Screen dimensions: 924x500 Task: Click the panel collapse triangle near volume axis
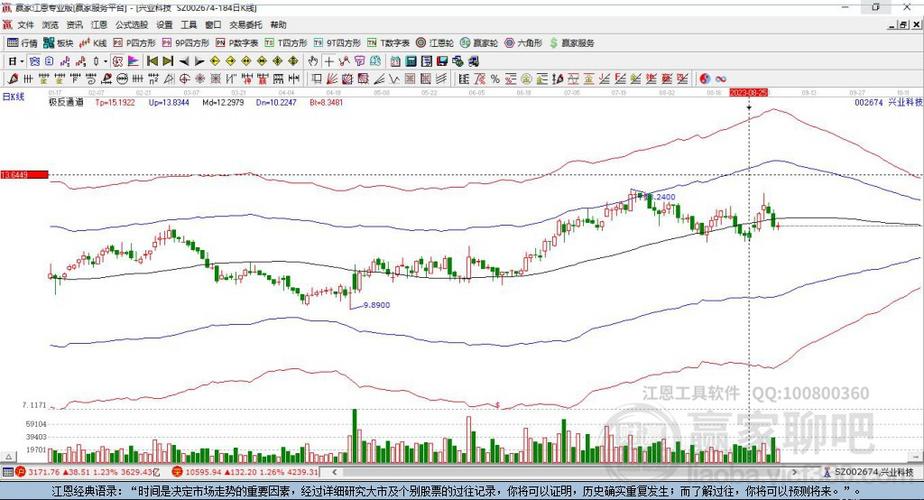click(x=8, y=457)
